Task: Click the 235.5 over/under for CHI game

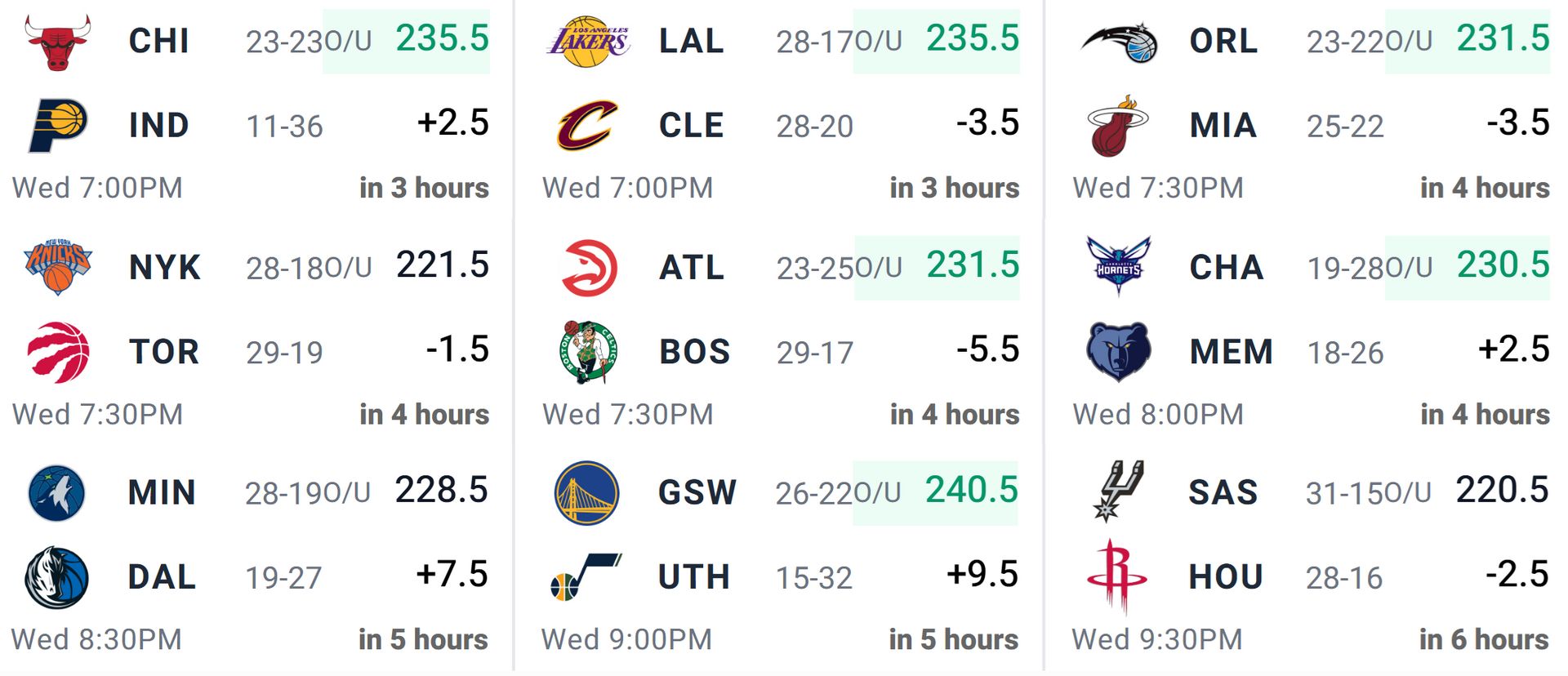Action: click(x=442, y=39)
